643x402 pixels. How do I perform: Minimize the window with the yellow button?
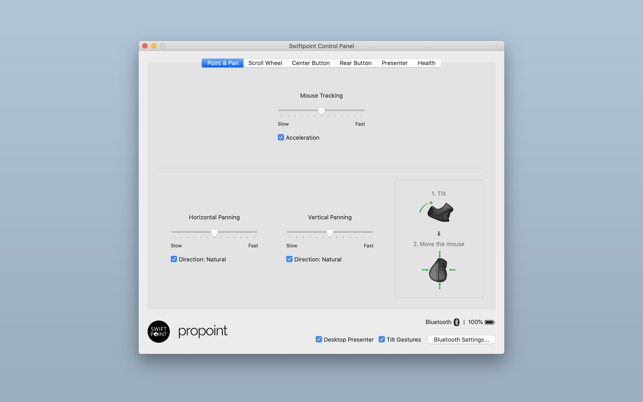coord(154,46)
